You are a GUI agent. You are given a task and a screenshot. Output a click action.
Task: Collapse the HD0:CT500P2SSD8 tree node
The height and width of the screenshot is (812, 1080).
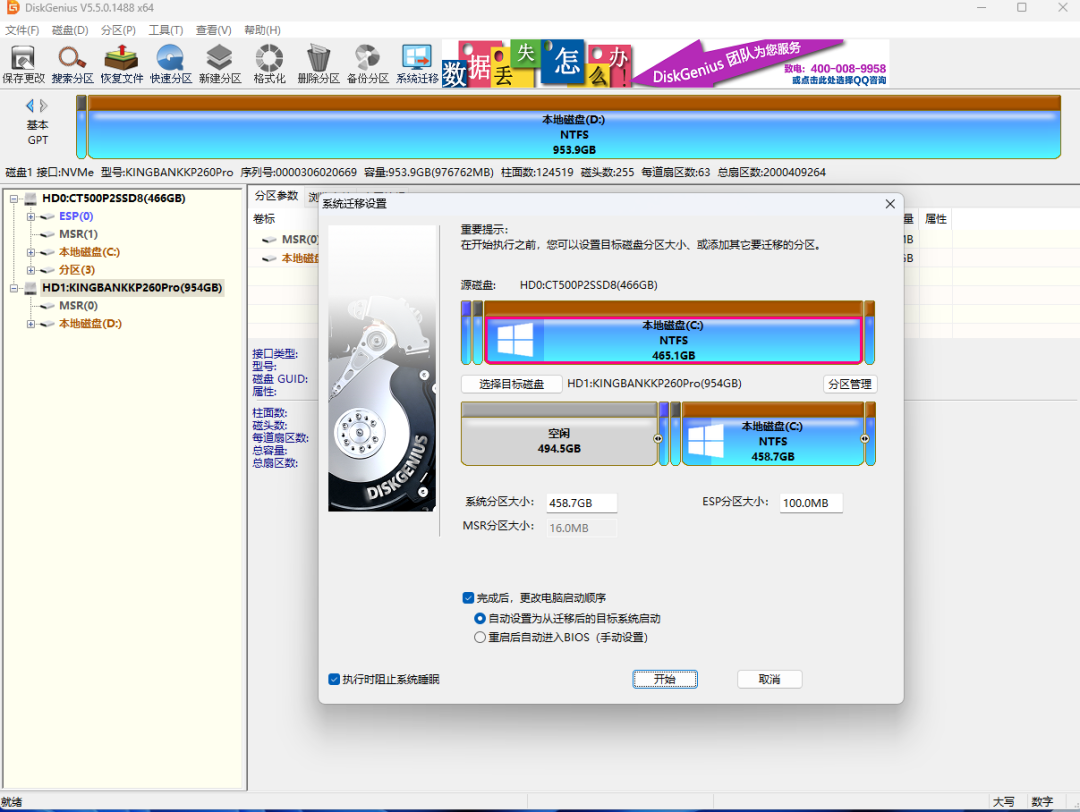coord(14,198)
